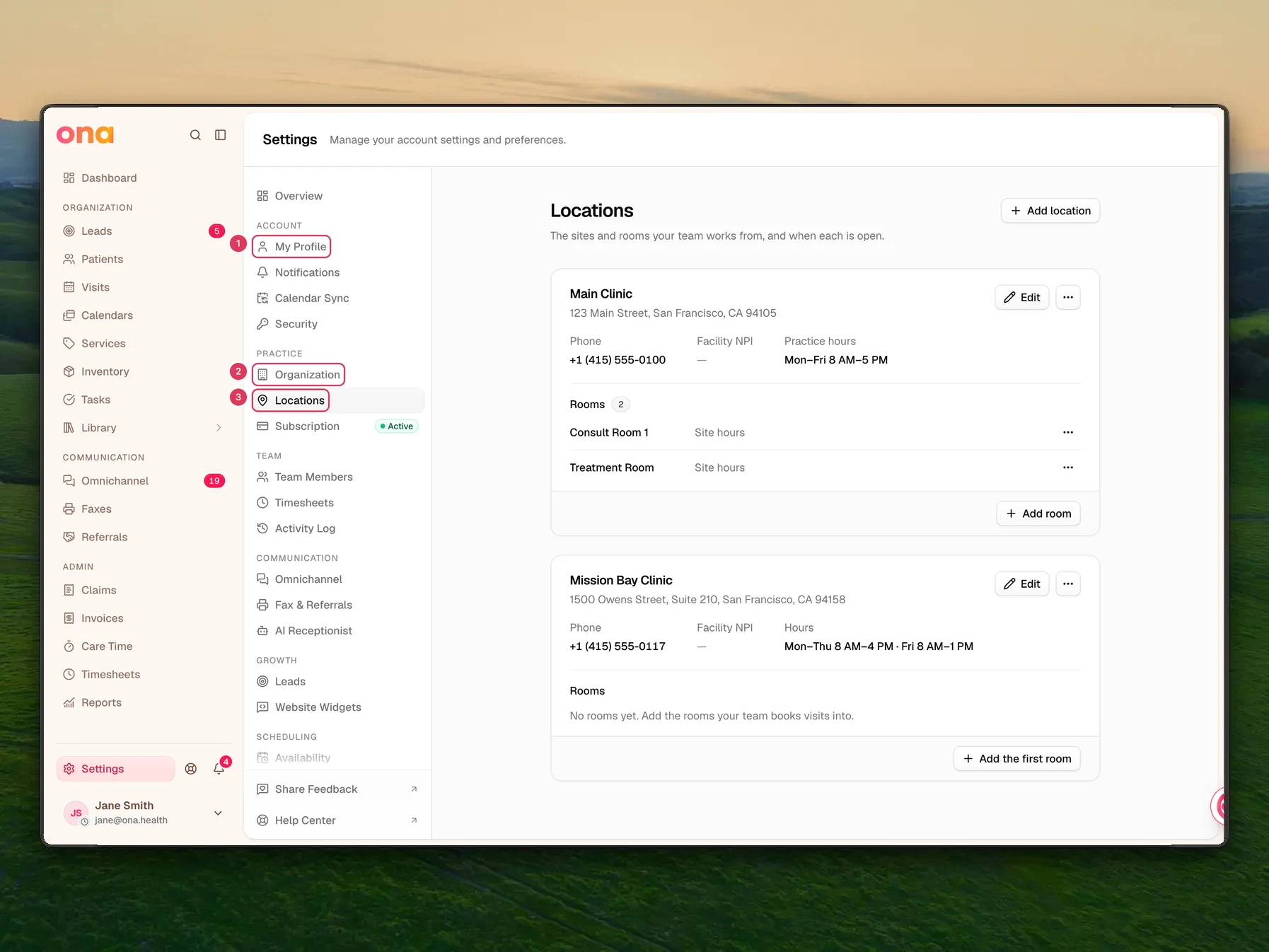Open Notifications settings
The image size is (1269, 952).
(x=337, y=273)
